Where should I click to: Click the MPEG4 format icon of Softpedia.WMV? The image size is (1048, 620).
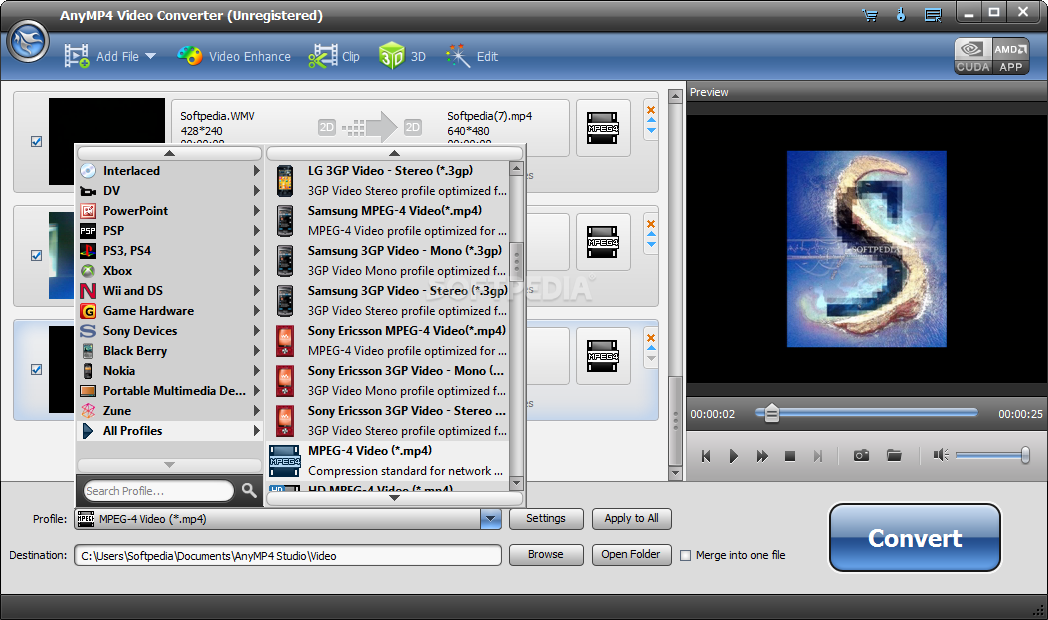603,128
